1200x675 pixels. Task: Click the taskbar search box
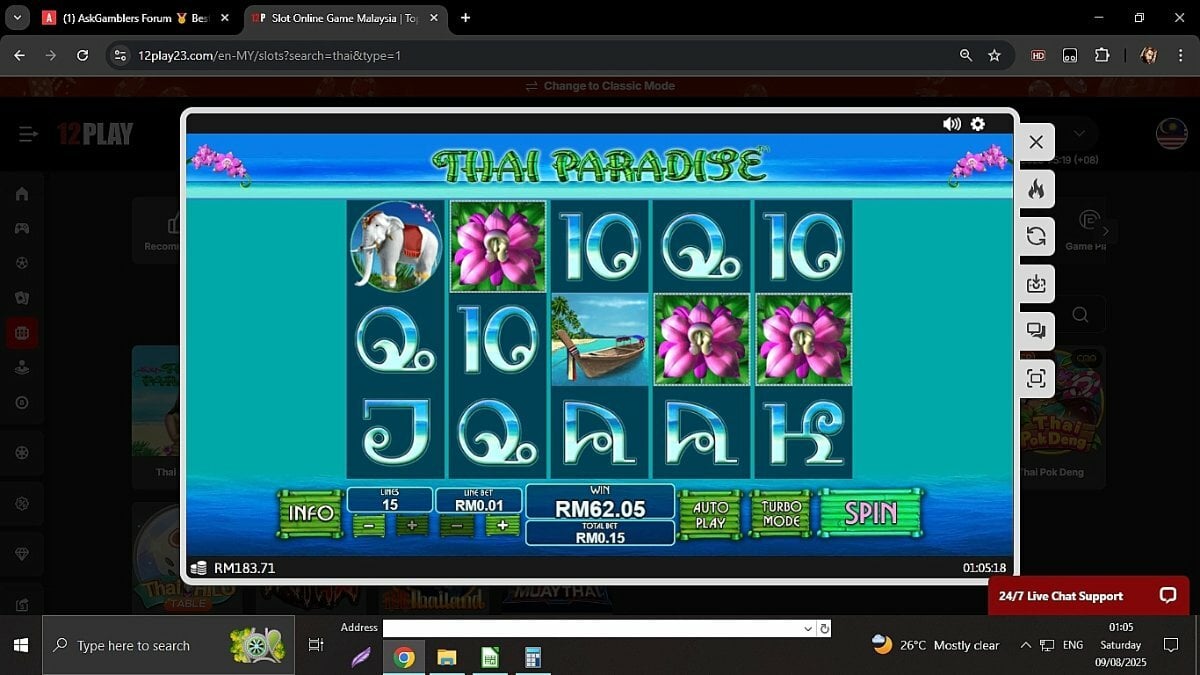coord(168,646)
